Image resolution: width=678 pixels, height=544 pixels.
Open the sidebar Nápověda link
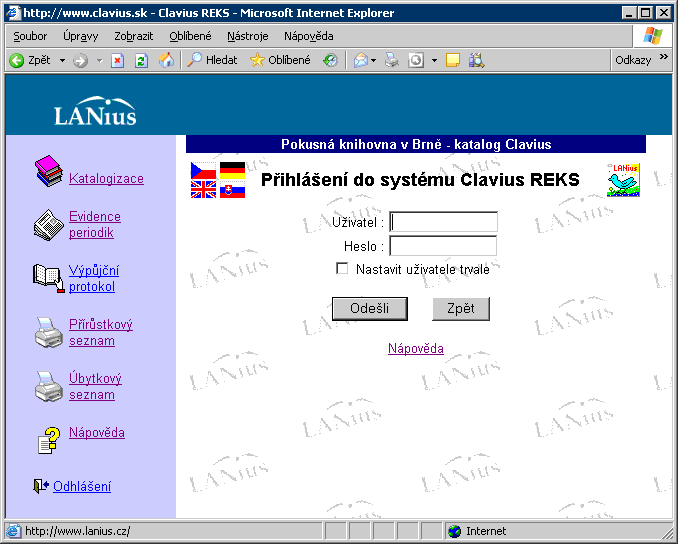coord(97,432)
